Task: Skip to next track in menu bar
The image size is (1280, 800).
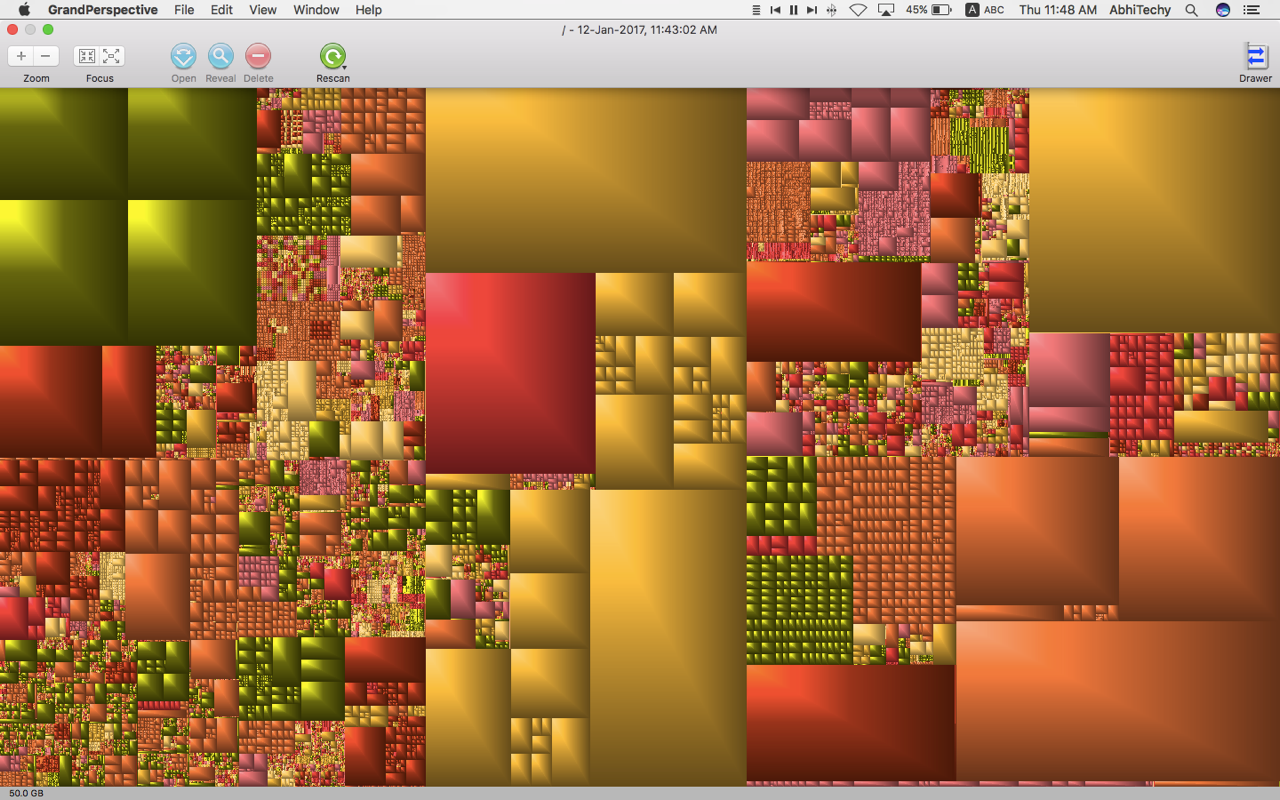Action: click(811, 10)
